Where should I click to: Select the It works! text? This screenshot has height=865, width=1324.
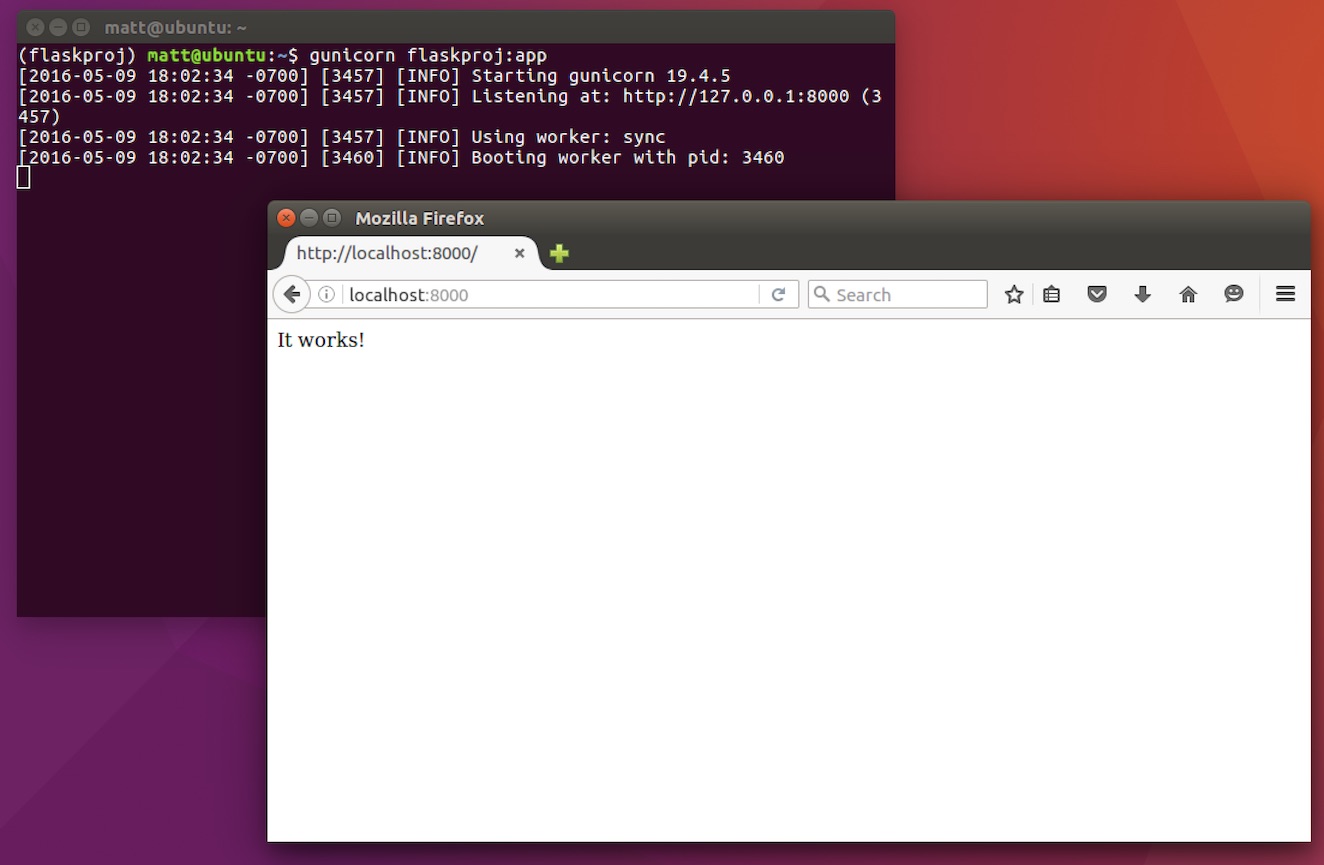(320, 339)
